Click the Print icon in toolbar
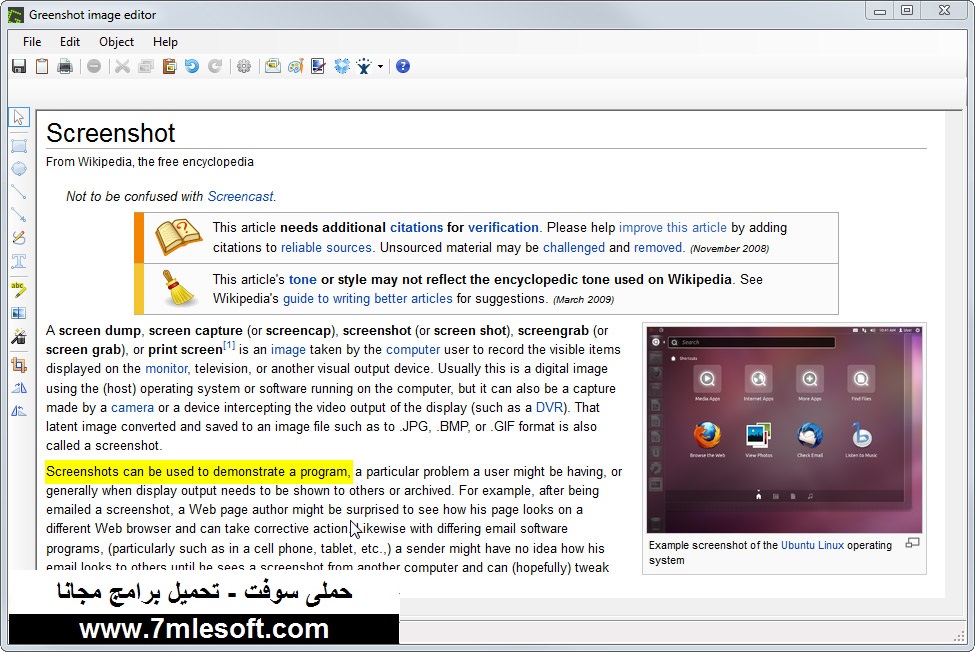 [65, 66]
